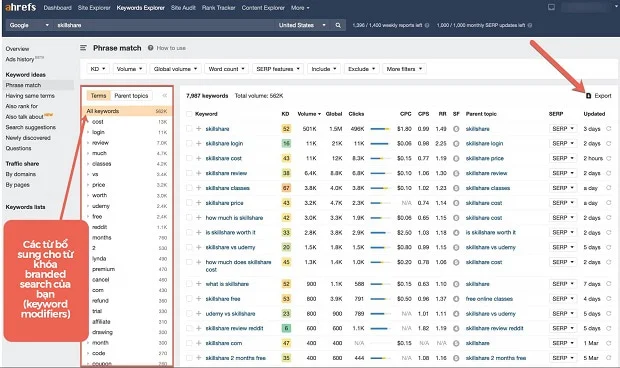The height and width of the screenshot is (368, 620).
Task: Open the SERP features filter dropdown
Action: tap(278, 69)
